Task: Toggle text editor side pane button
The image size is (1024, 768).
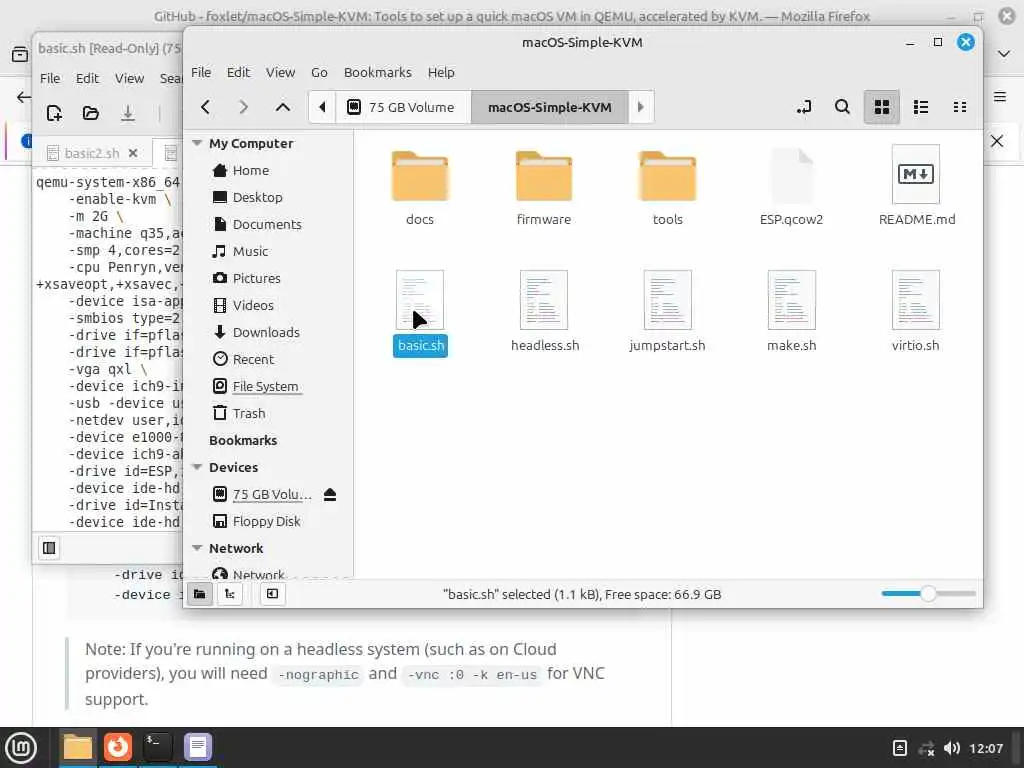Action: (x=49, y=548)
